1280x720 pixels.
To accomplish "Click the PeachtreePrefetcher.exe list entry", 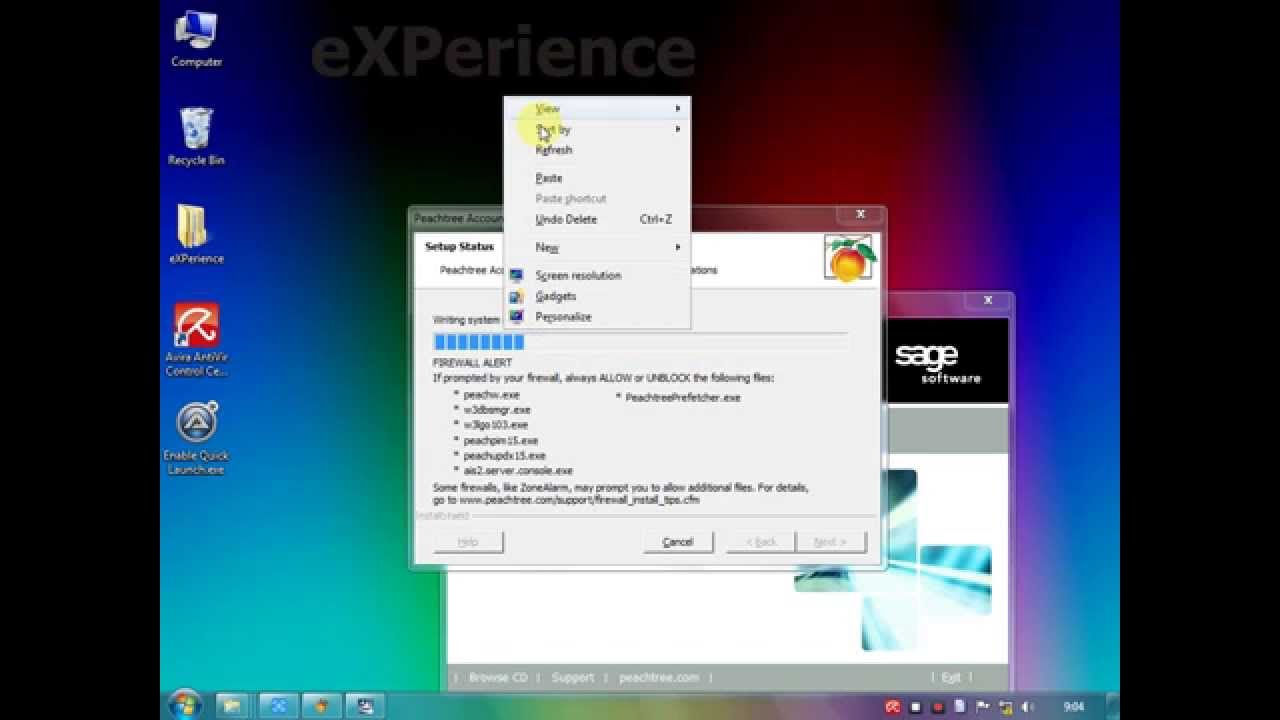I will point(683,397).
